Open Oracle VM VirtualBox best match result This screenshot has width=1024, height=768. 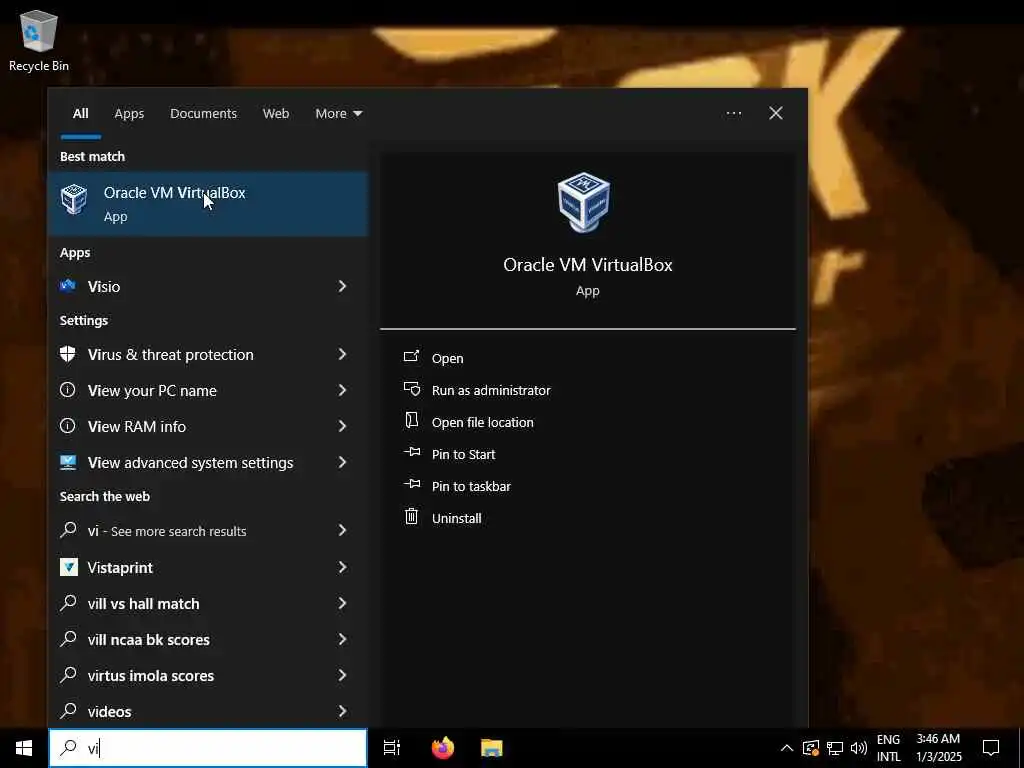pos(208,204)
